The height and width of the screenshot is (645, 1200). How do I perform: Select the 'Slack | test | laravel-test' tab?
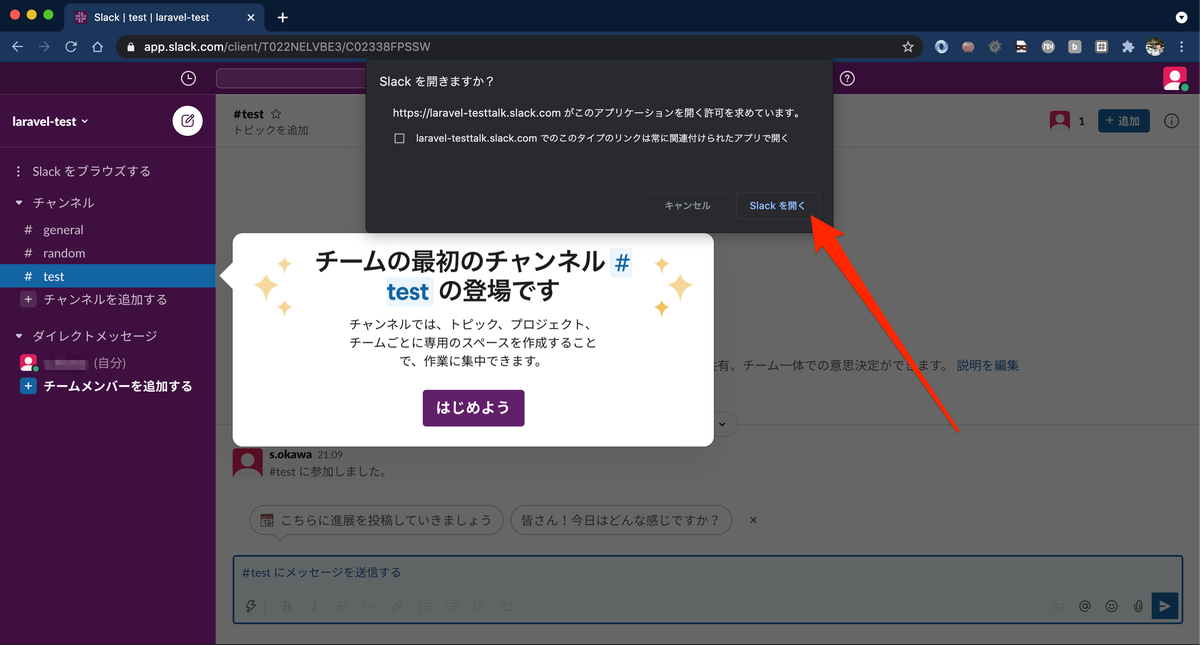164,17
